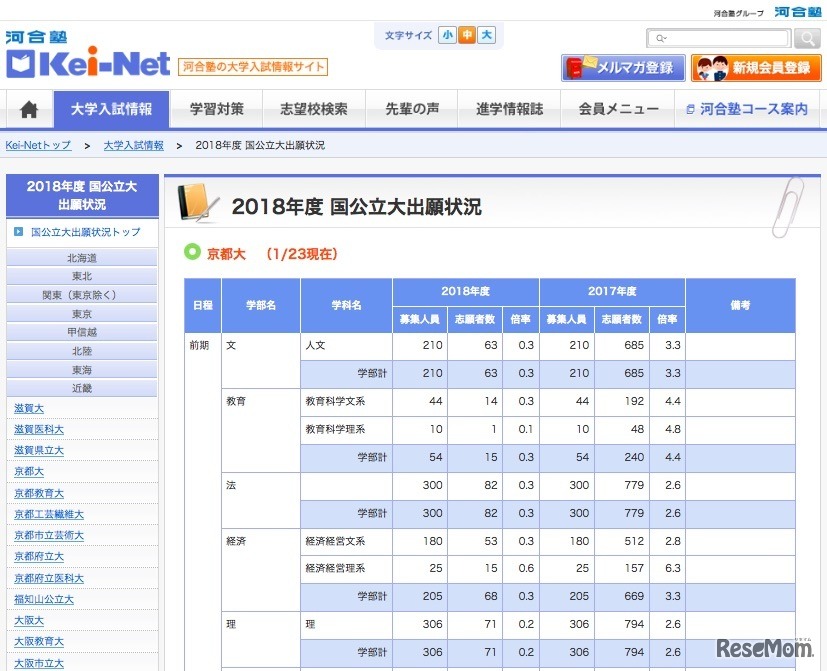Open the 進学情報誌 menu item

click(x=509, y=110)
